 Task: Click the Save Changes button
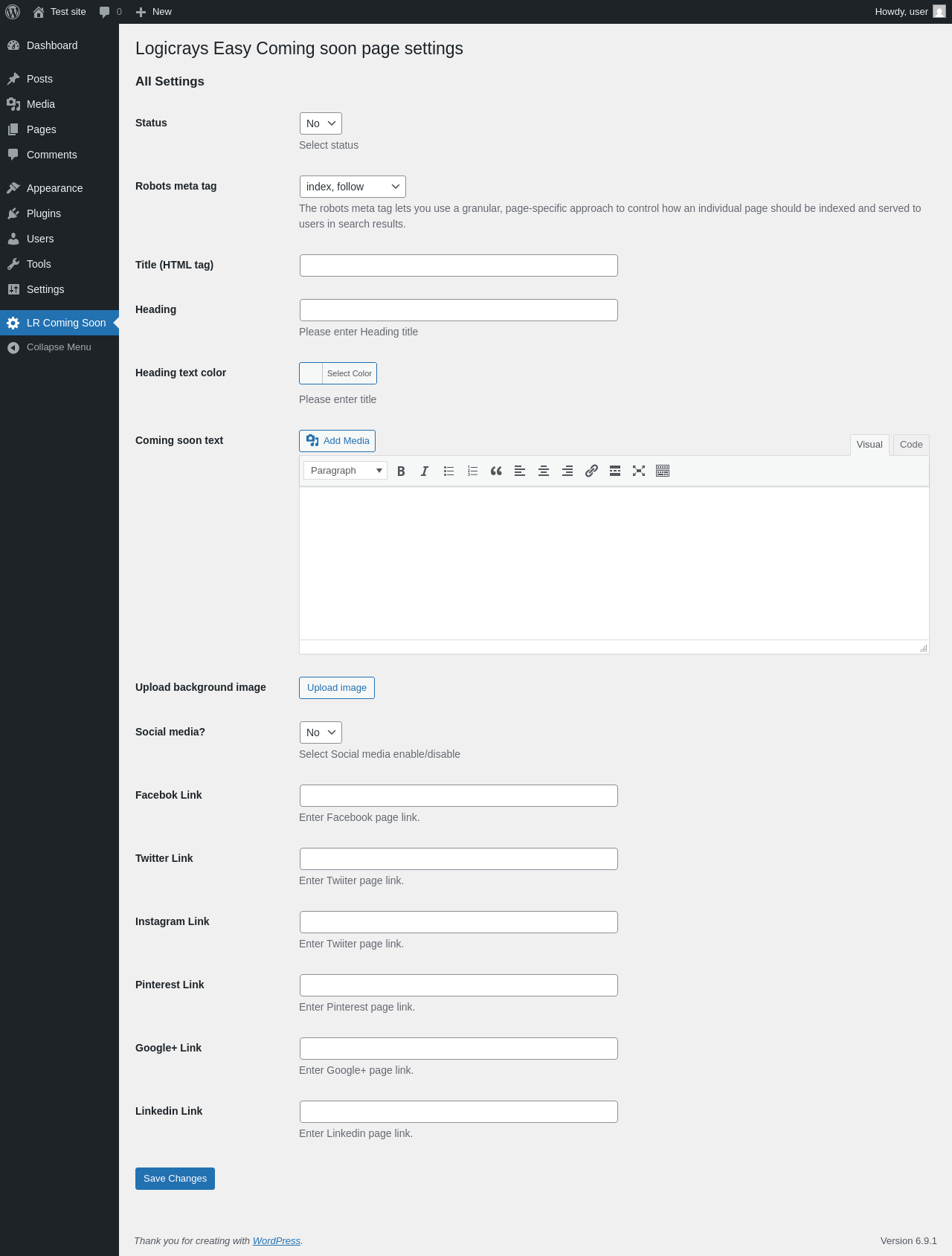click(175, 1179)
